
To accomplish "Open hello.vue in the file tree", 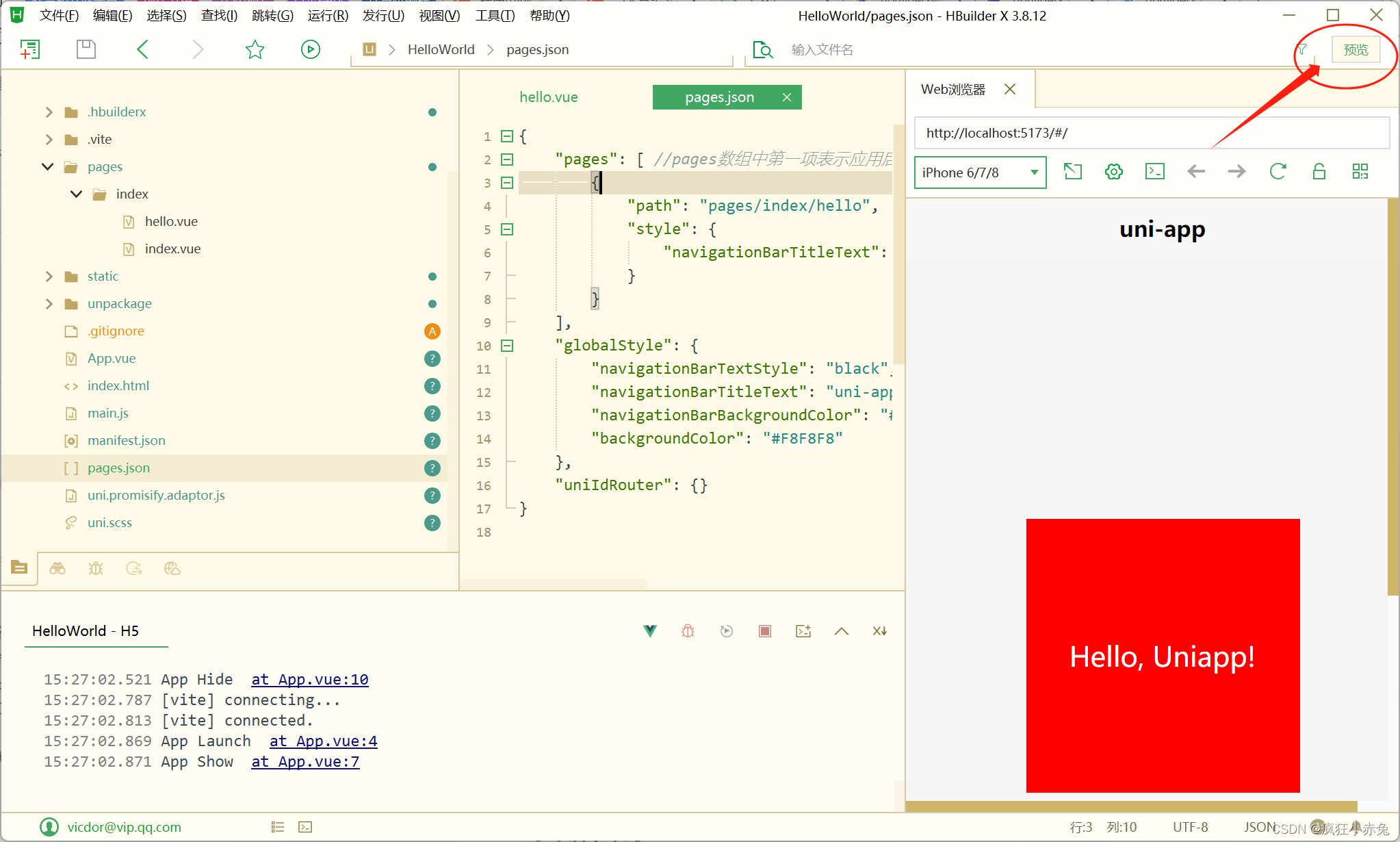I will coord(171,221).
